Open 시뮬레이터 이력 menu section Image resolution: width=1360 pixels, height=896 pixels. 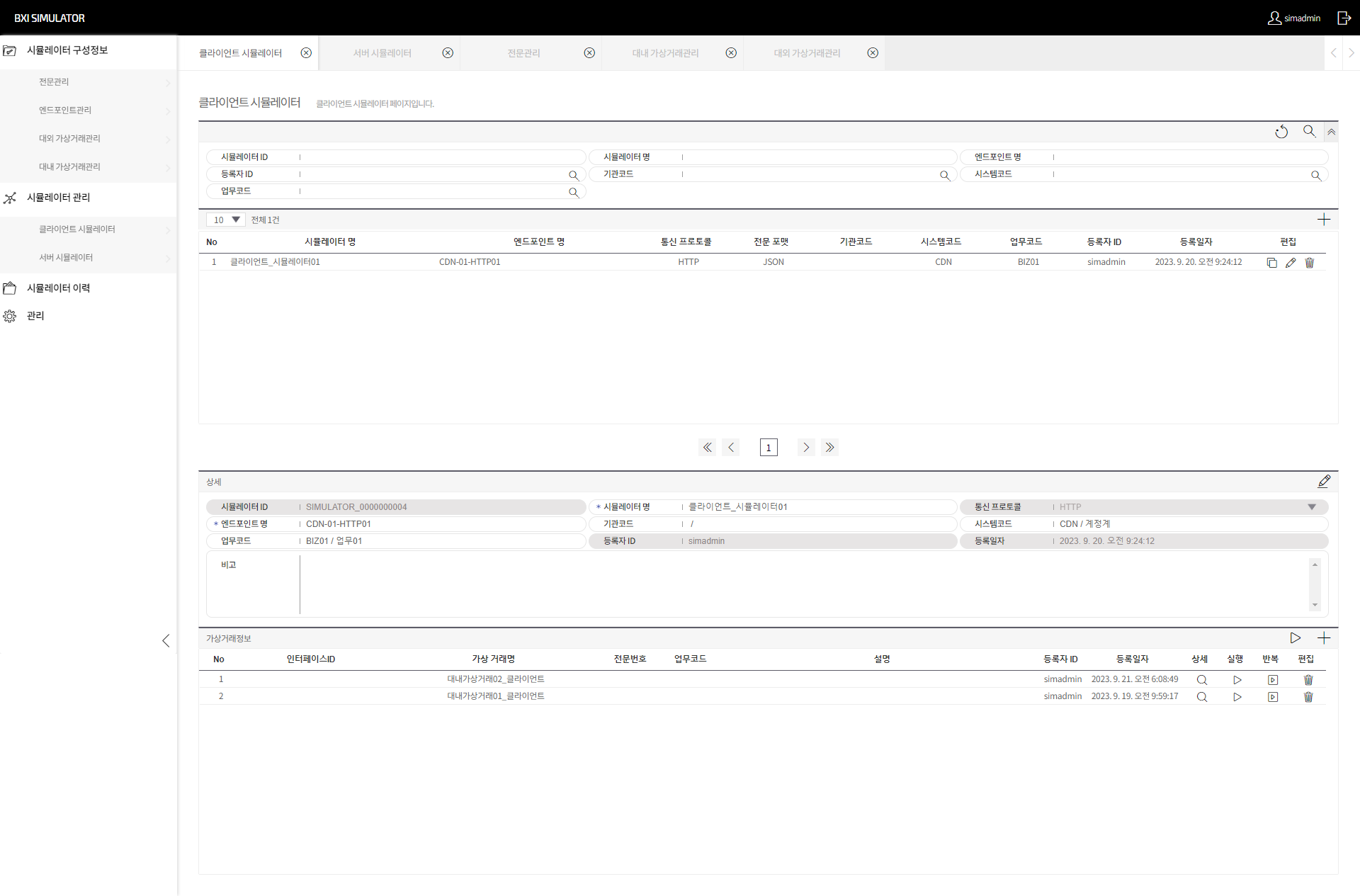click(x=88, y=288)
